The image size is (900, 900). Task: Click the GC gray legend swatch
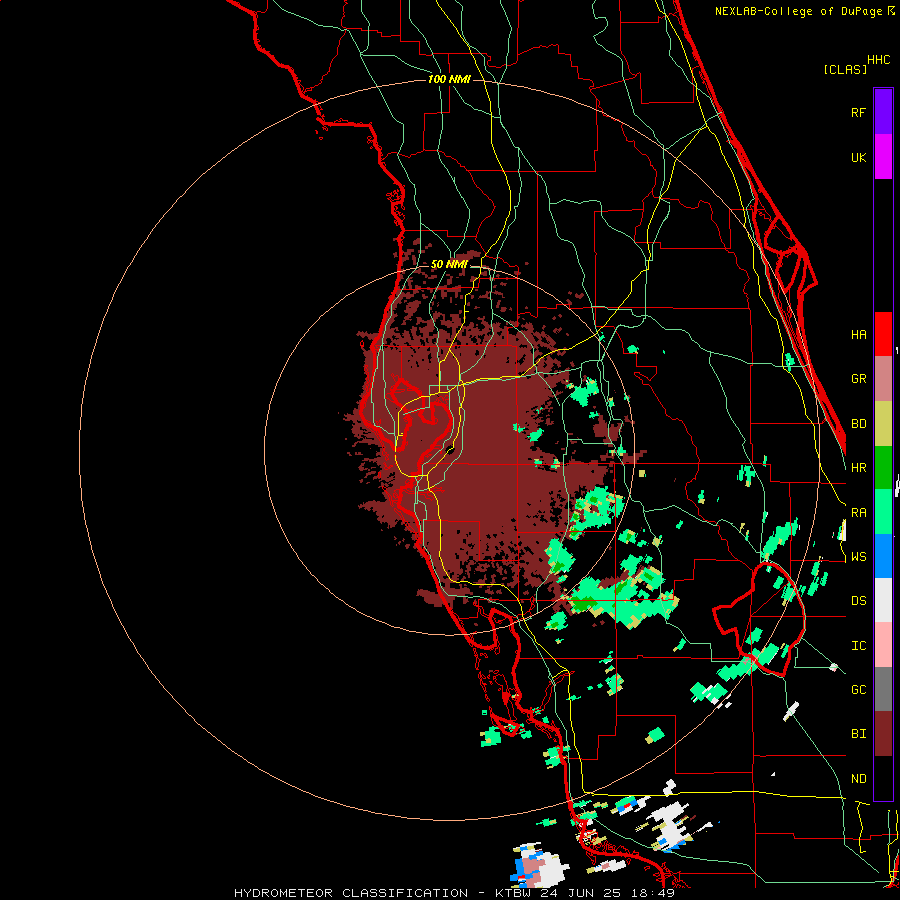tap(883, 689)
